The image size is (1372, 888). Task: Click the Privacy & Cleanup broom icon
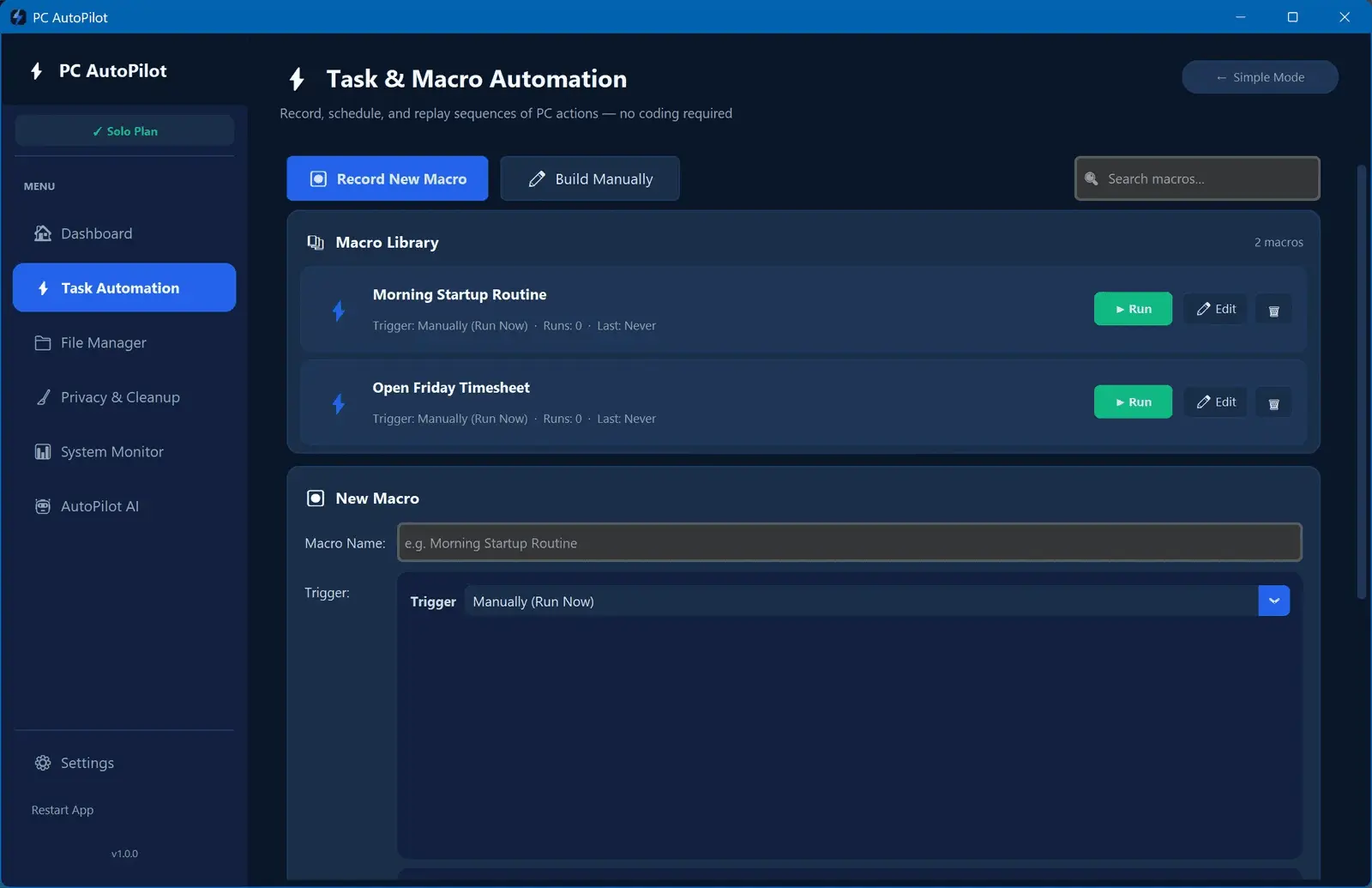(43, 397)
